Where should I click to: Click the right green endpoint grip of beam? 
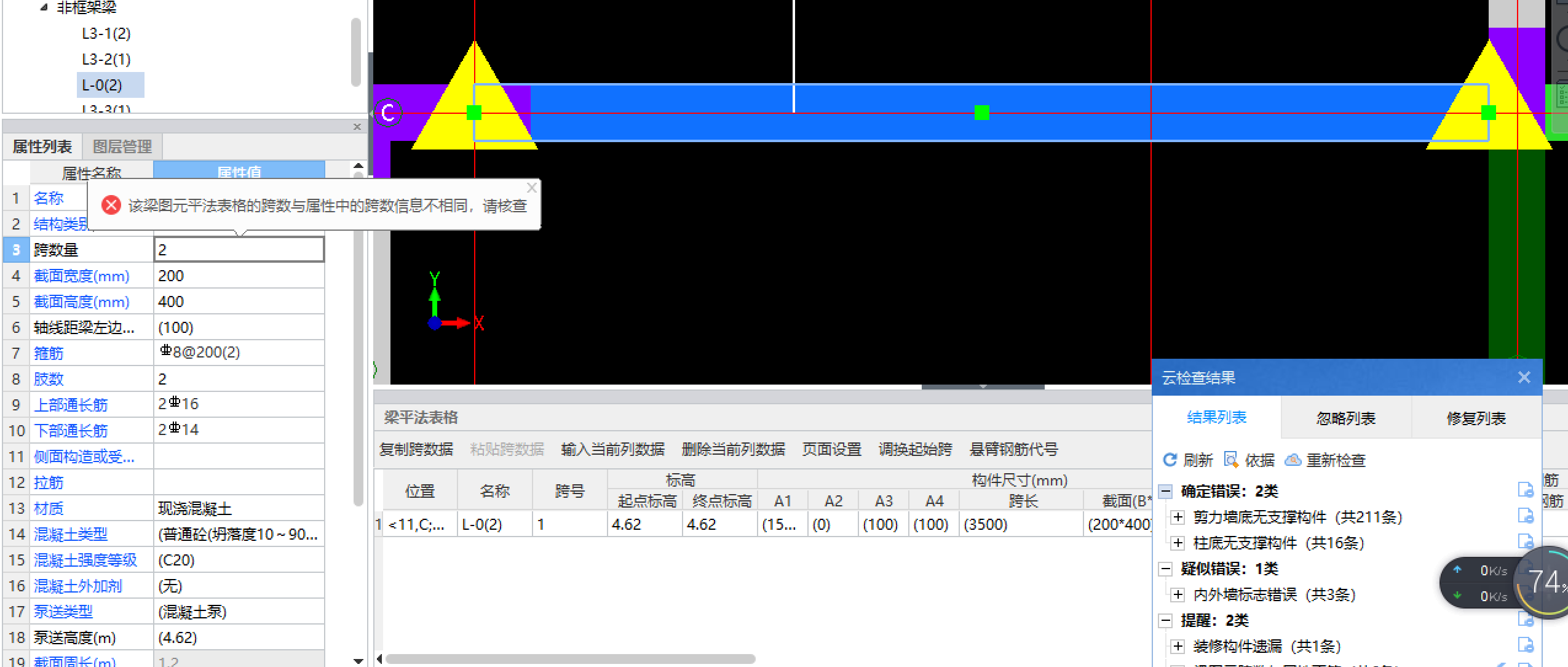(1489, 113)
